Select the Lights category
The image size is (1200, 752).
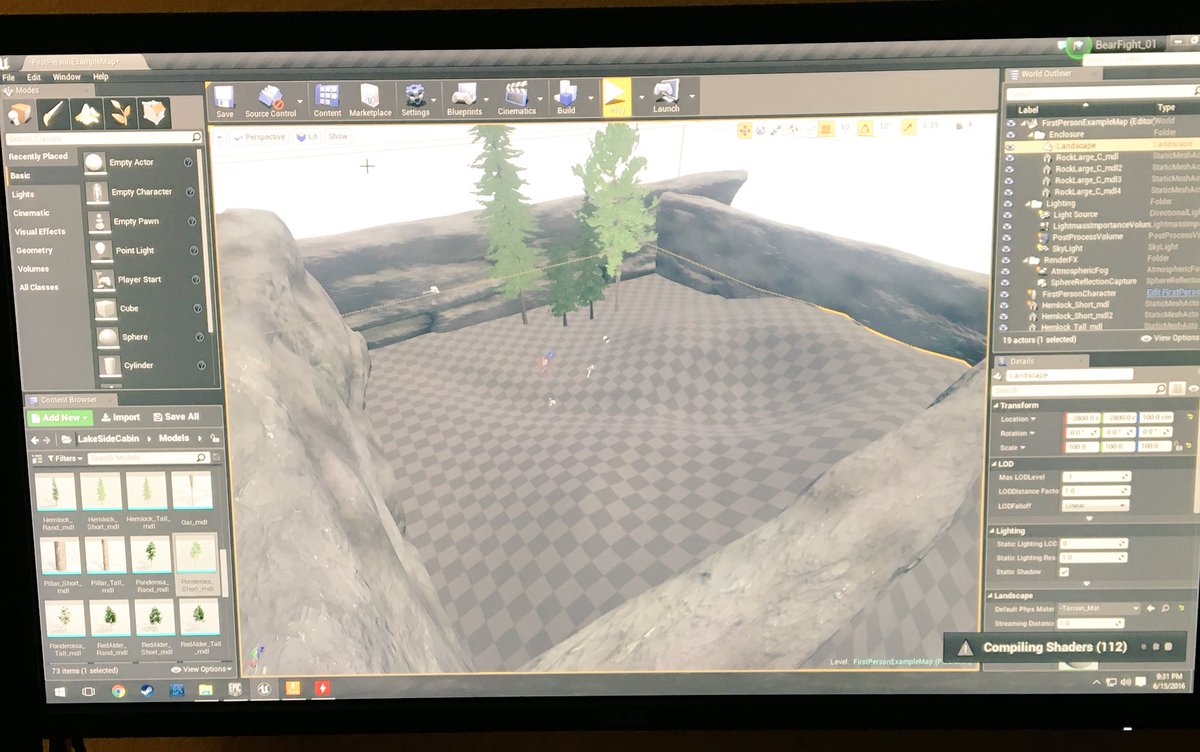click(23, 194)
